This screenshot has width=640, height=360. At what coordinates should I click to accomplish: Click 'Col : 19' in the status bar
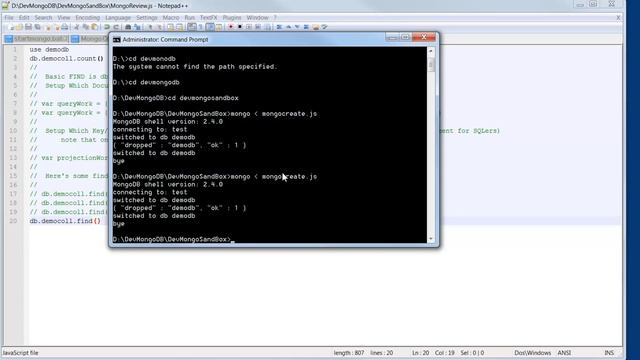pos(445,353)
